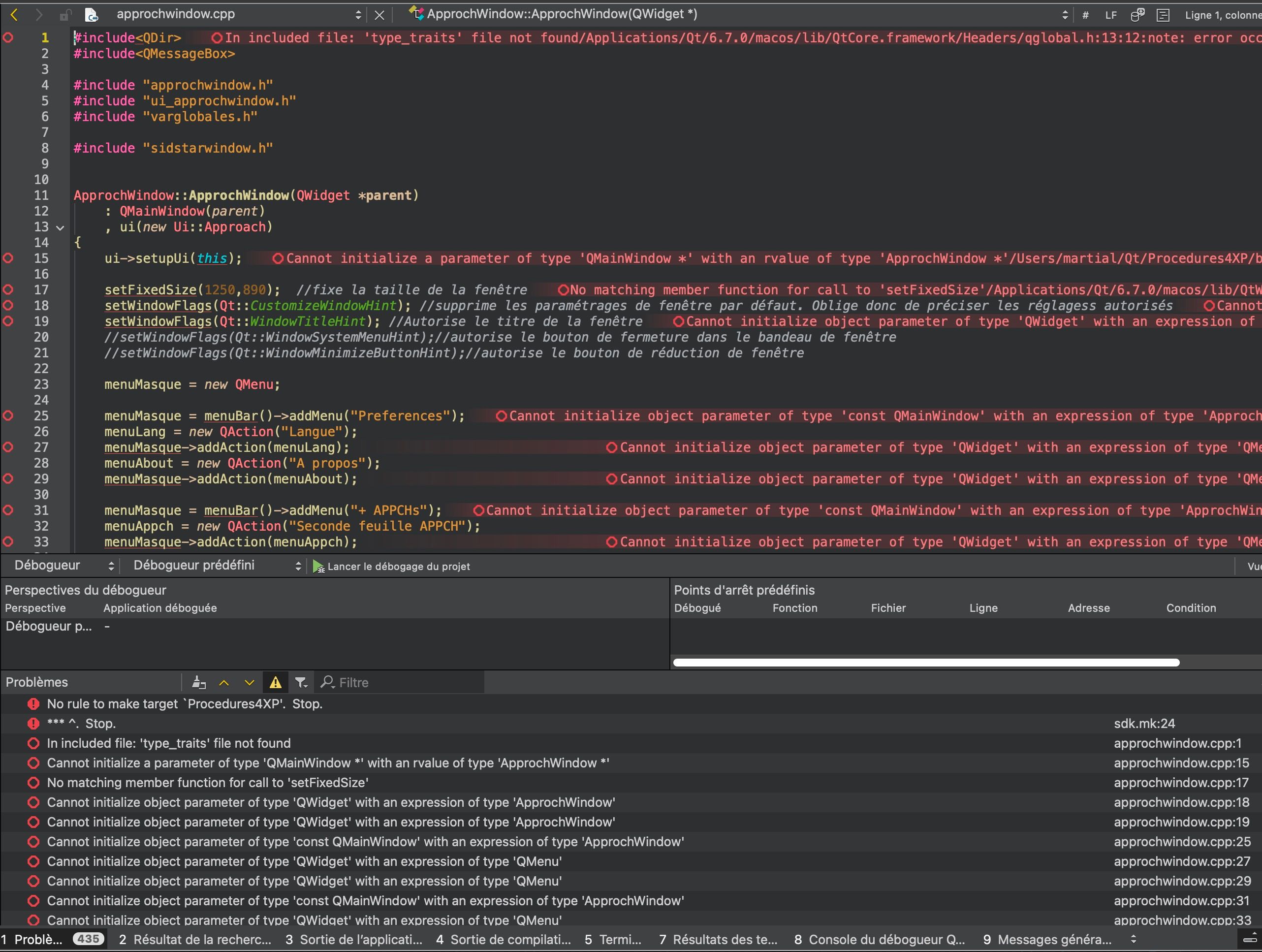Click the breakpoints horizontal scrollbar
This screenshot has height=952, width=1262.
(x=926, y=663)
